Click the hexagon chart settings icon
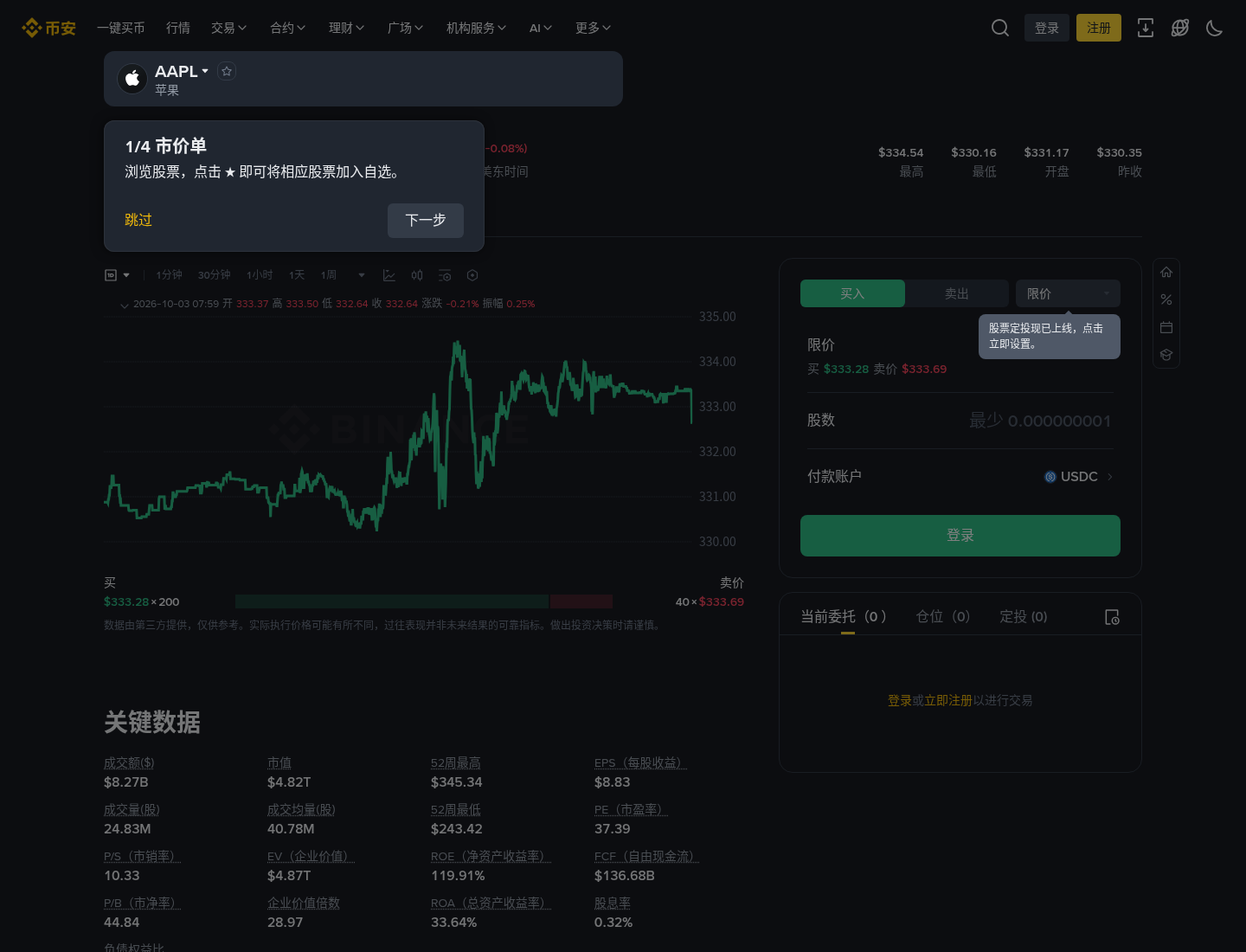The image size is (1246, 952). click(x=472, y=275)
